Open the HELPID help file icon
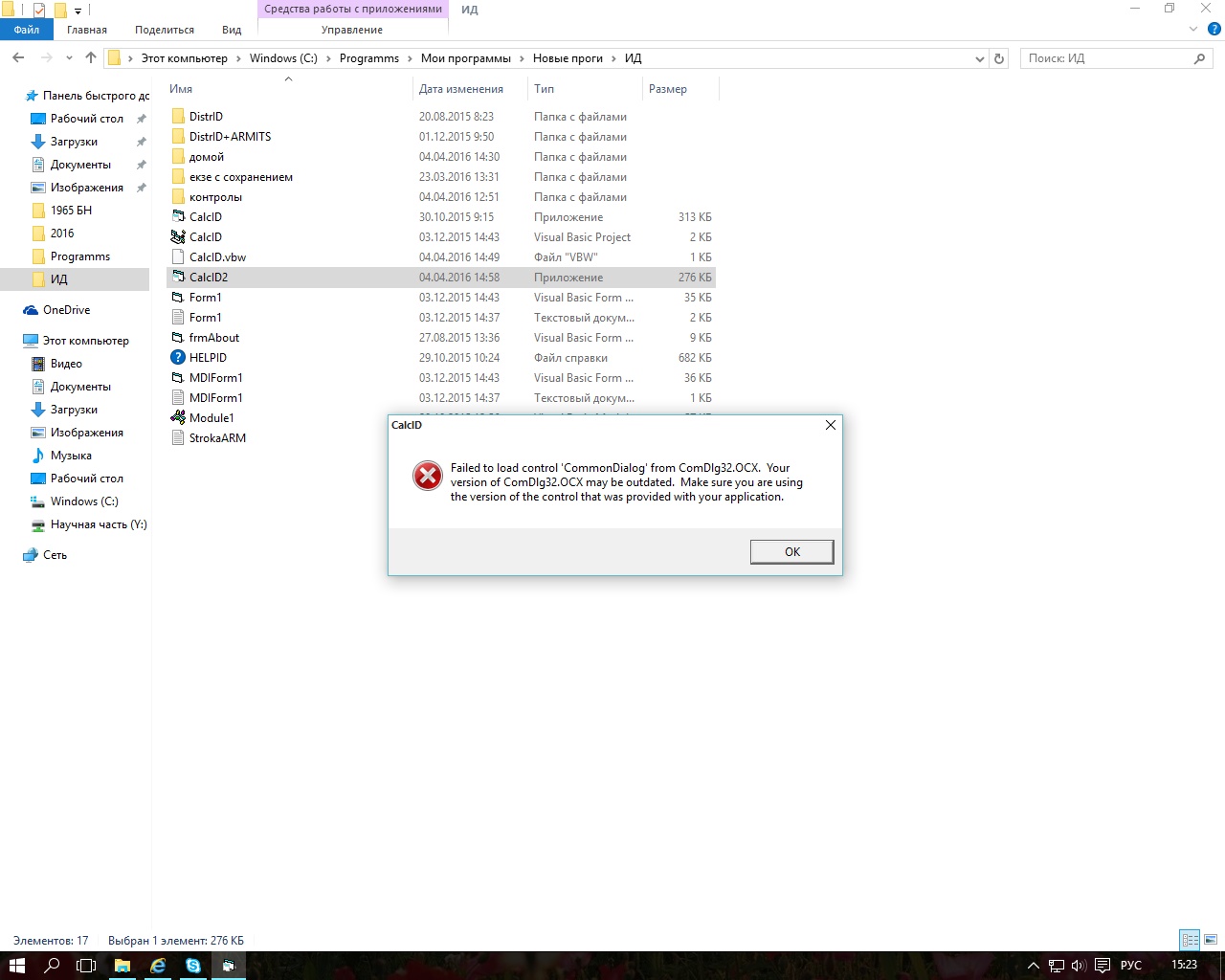 [x=178, y=358]
